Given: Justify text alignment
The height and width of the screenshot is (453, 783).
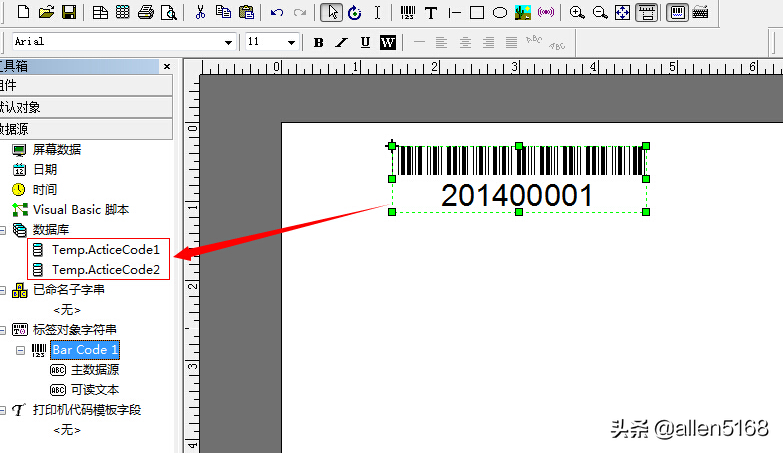Looking at the screenshot, I should point(511,42).
